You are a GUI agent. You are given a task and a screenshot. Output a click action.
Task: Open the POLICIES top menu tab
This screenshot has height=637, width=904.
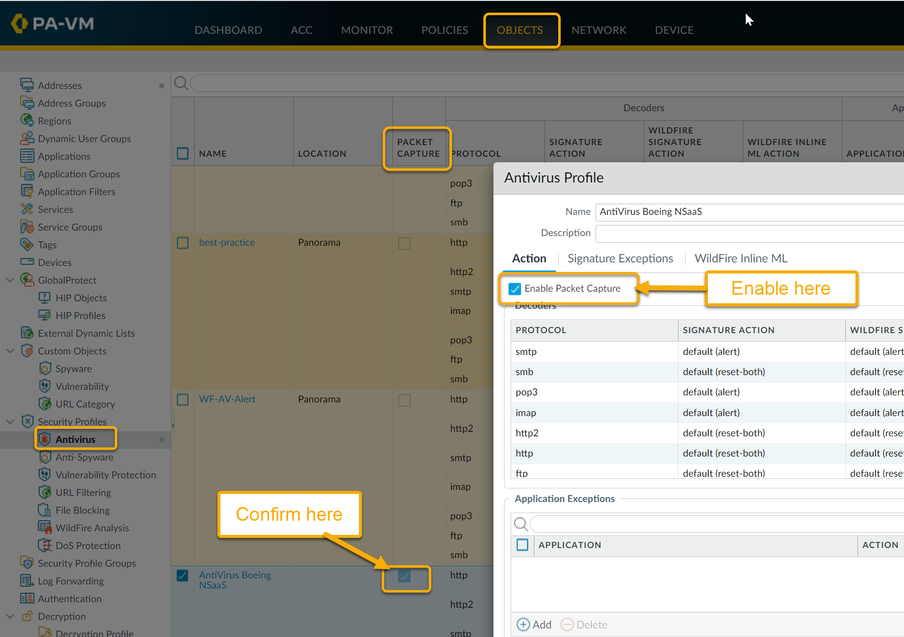click(x=444, y=30)
